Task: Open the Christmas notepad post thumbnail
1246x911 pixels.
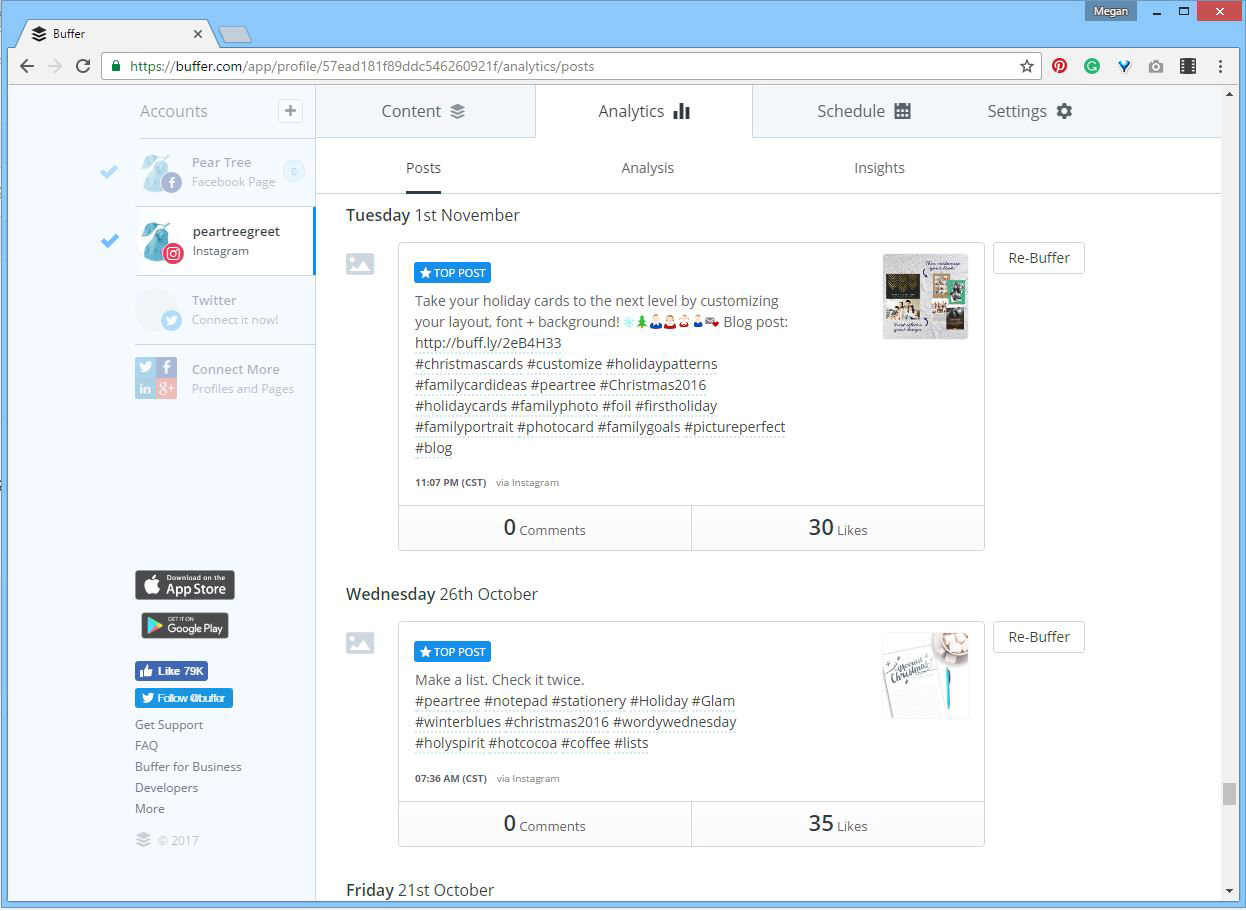Action: (x=925, y=675)
